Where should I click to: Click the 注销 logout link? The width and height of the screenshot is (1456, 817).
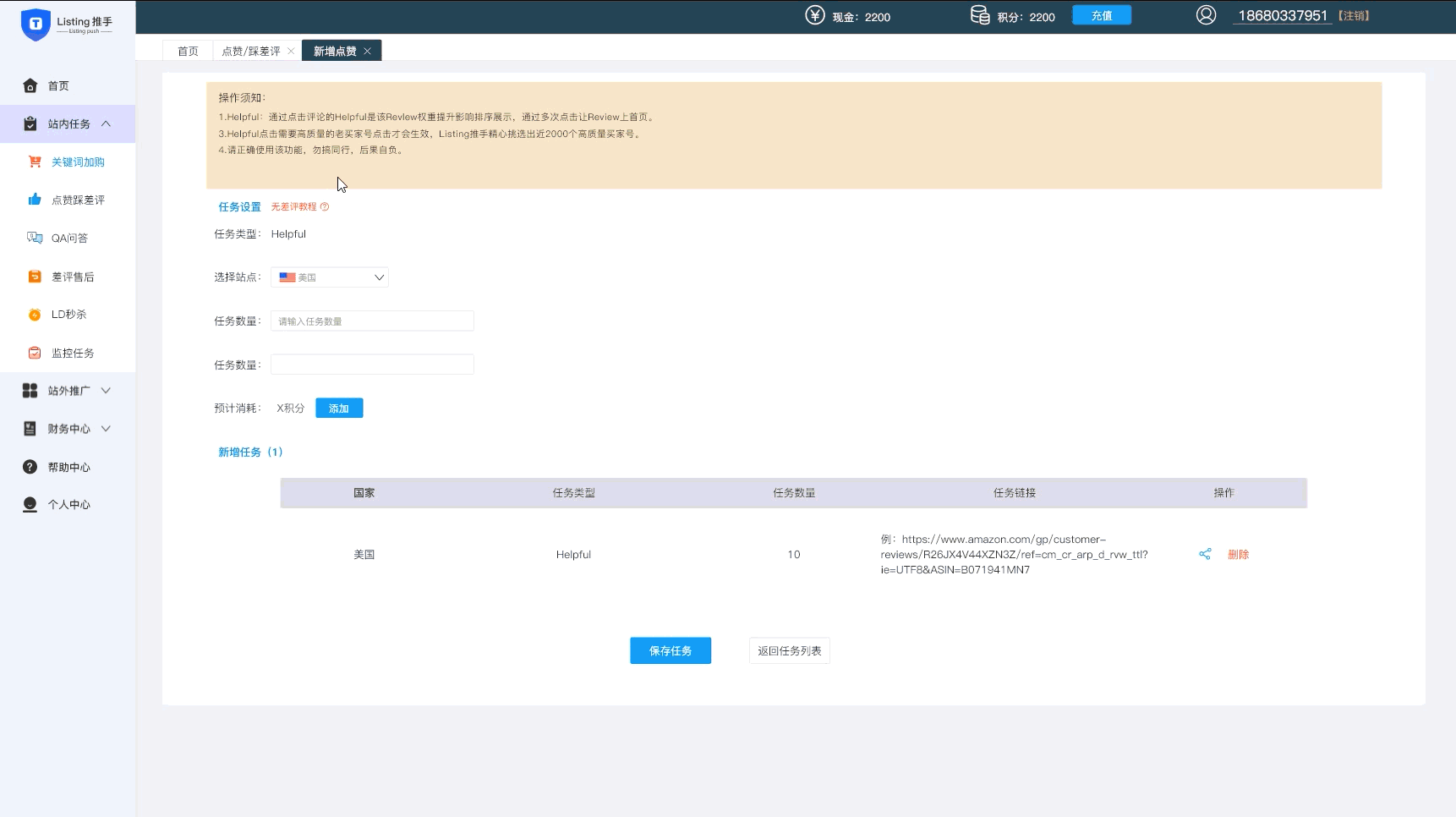pos(1354,16)
